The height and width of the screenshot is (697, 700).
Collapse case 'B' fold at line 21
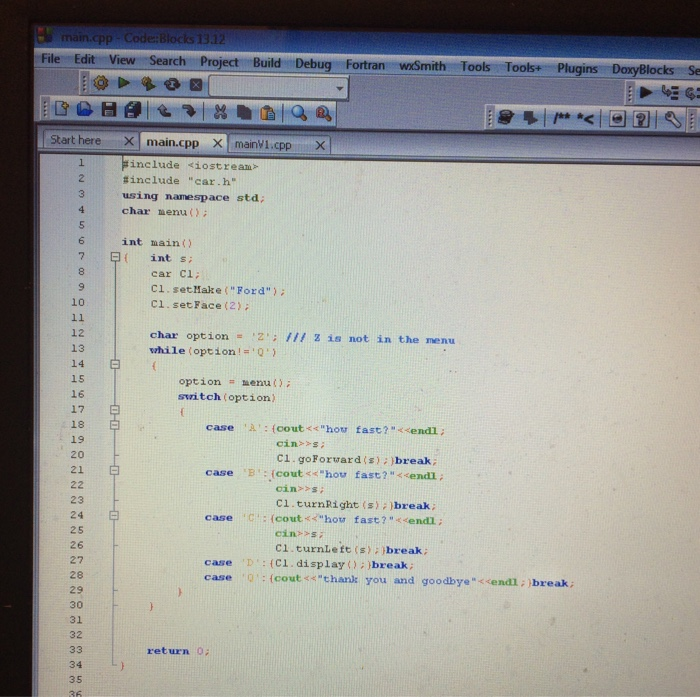point(114,470)
